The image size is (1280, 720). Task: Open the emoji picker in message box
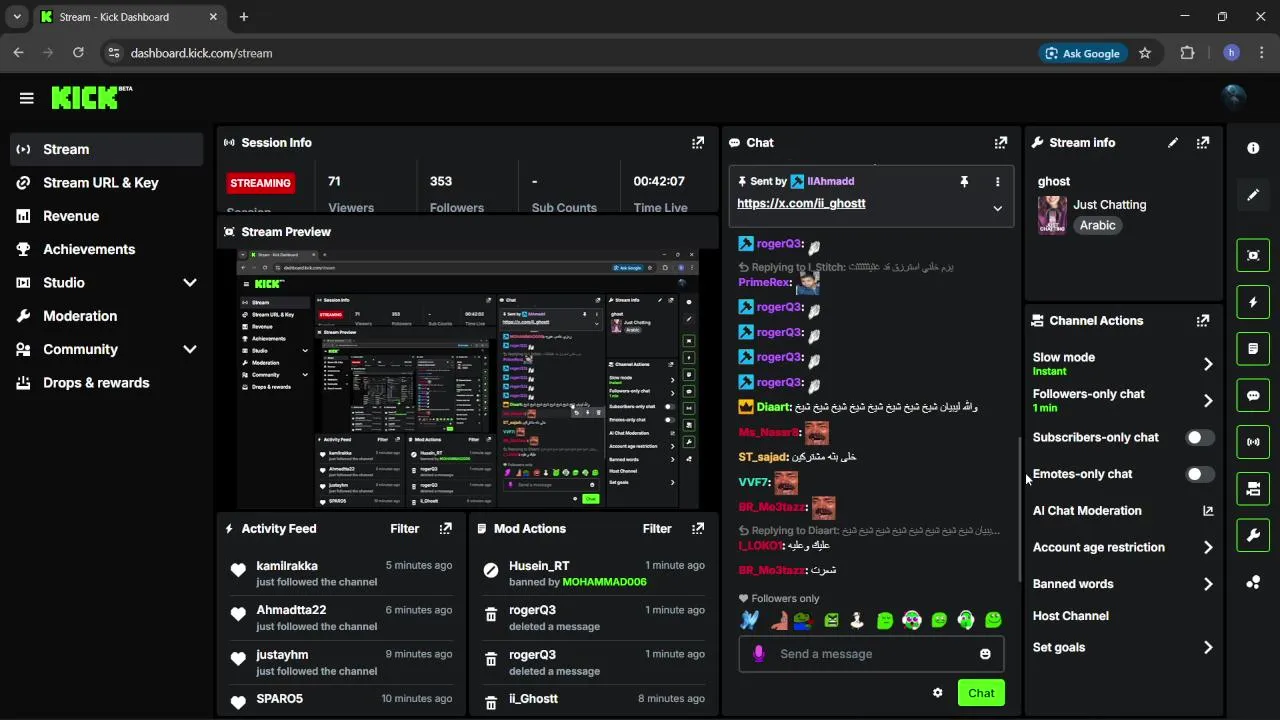pos(985,654)
